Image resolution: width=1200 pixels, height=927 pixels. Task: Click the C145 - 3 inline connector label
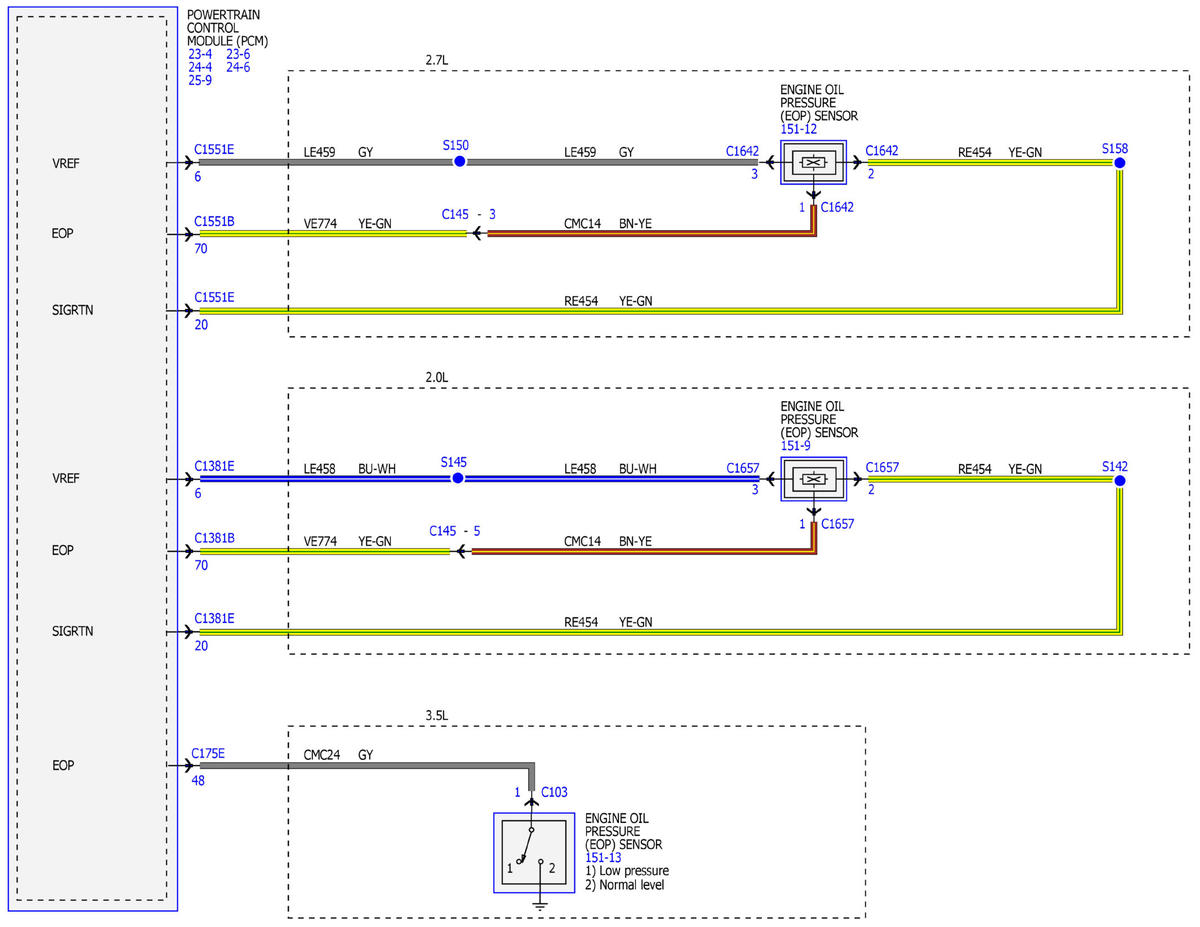[469, 215]
